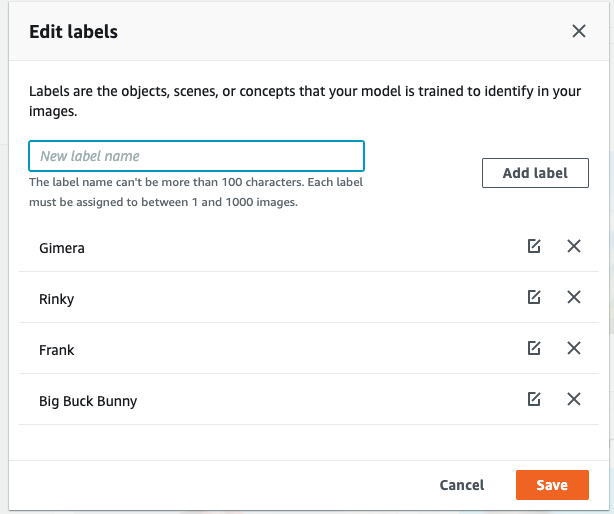The width and height of the screenshot is (614, 514).
Task: Select the Frank label name text
Action: coord(56,350)
